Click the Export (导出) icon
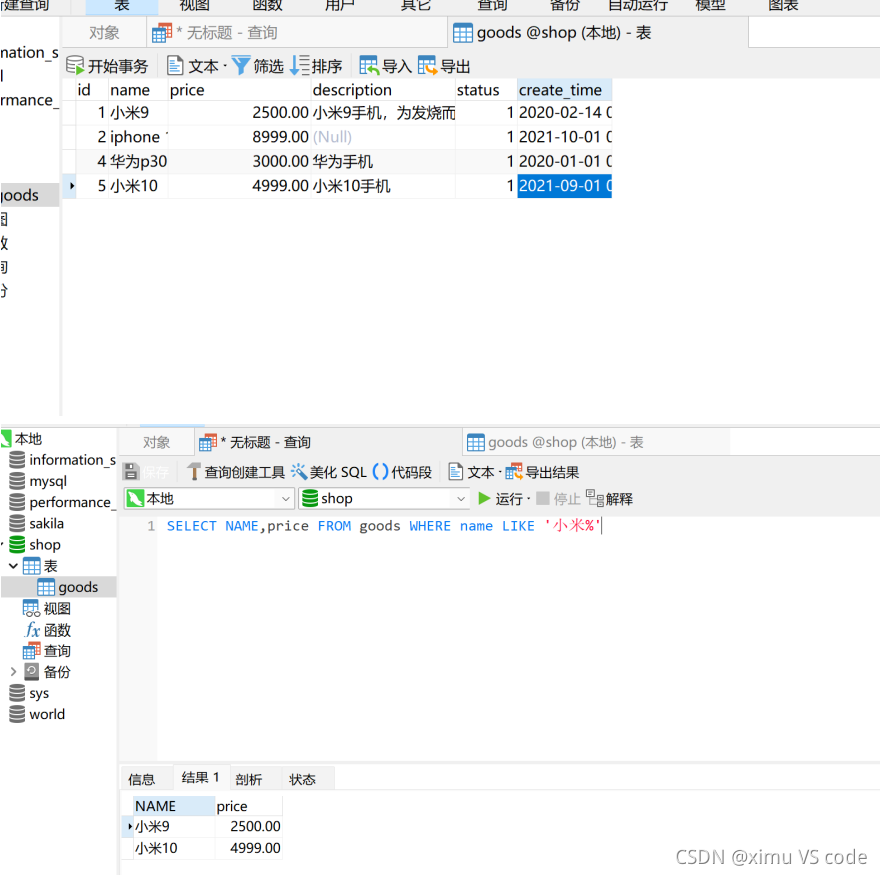882x875 pixels. (x=428, y=66)
